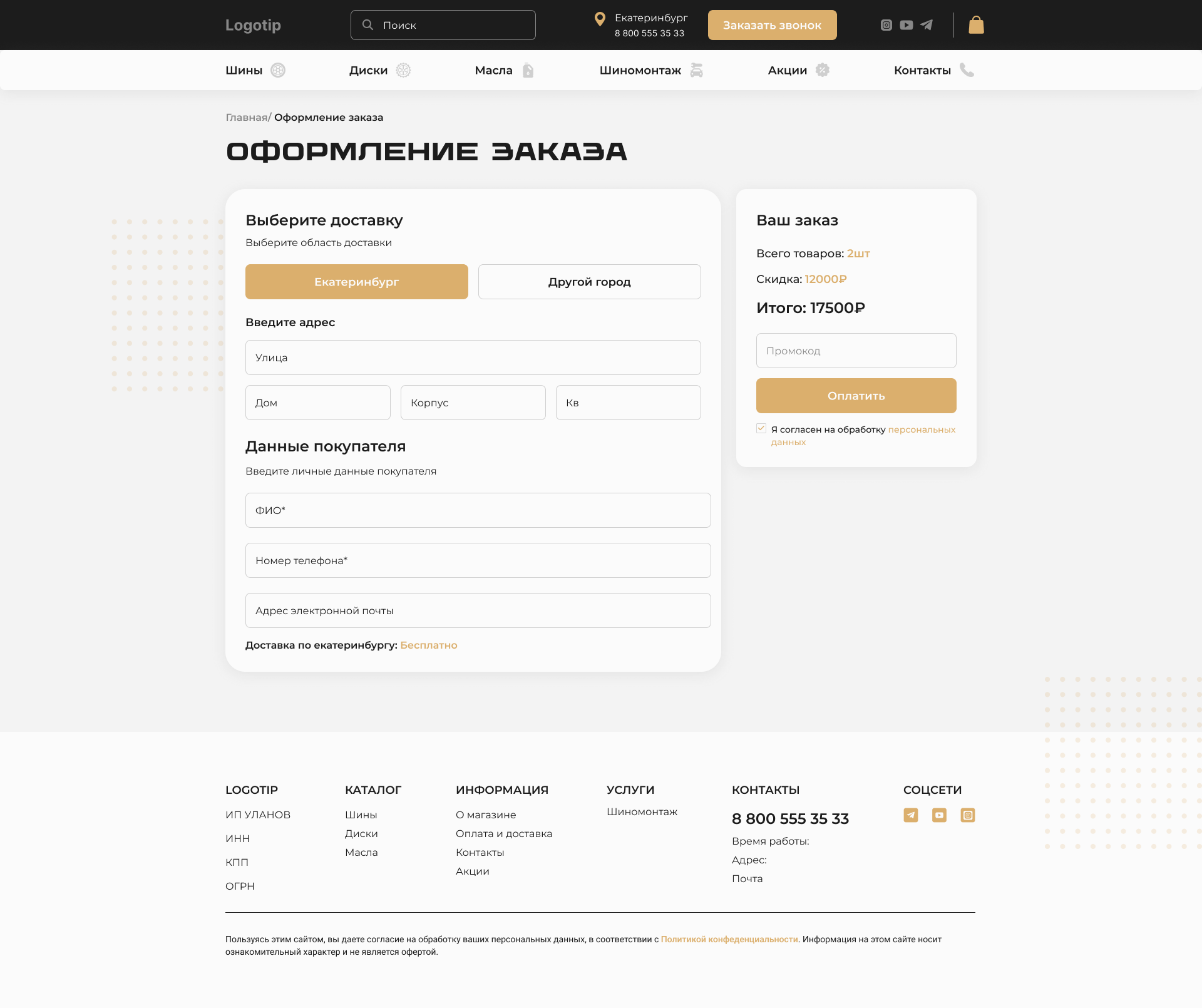The width and height of the screenshot is (1202, 1008).
Task: Click footer catalog link Диски
Action: (361, 833)
